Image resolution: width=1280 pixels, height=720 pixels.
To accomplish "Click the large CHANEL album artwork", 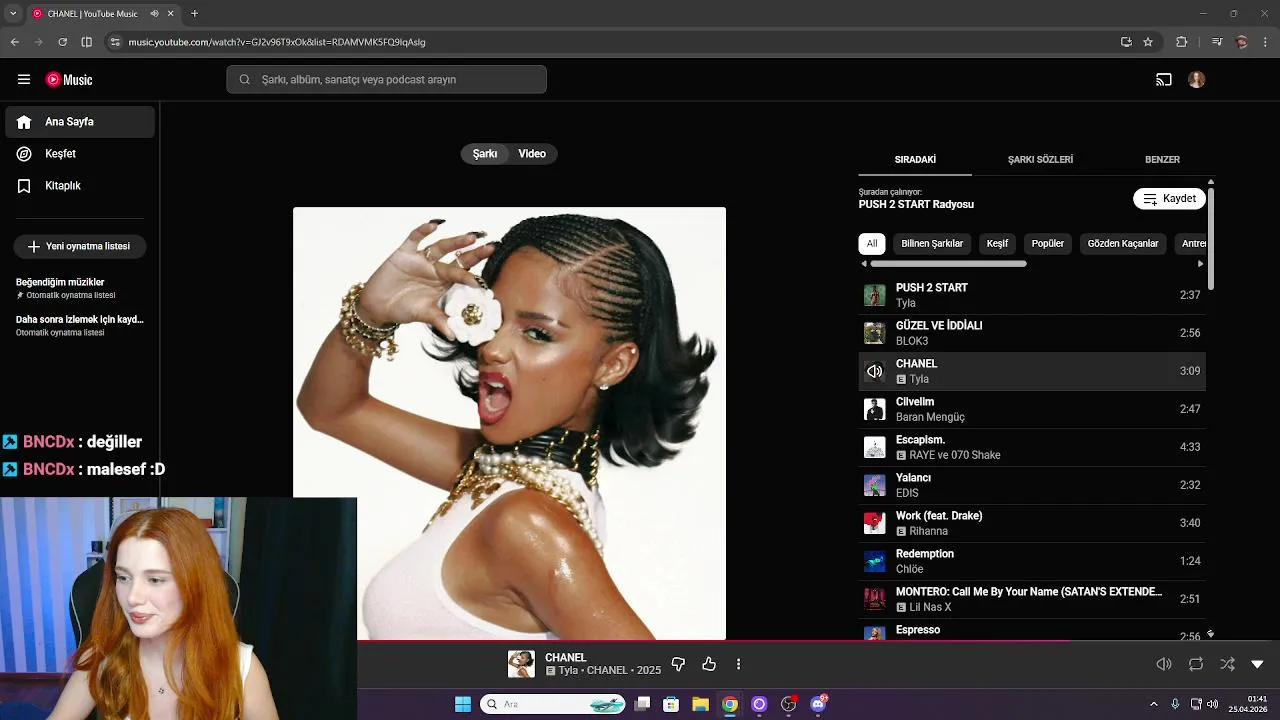I will pyautogui.click(x=509, y=423).
